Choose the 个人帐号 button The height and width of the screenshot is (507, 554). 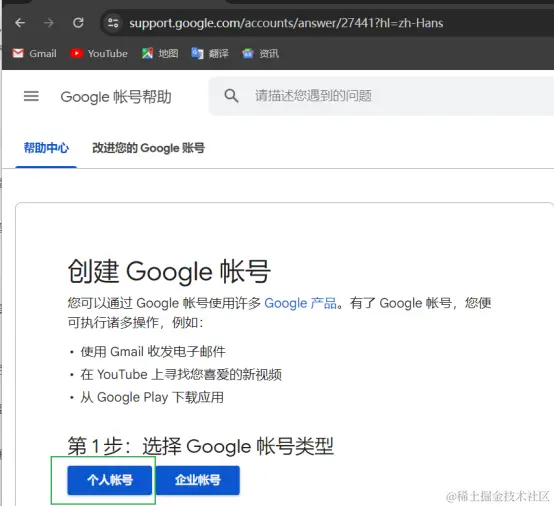coord(110,480)
